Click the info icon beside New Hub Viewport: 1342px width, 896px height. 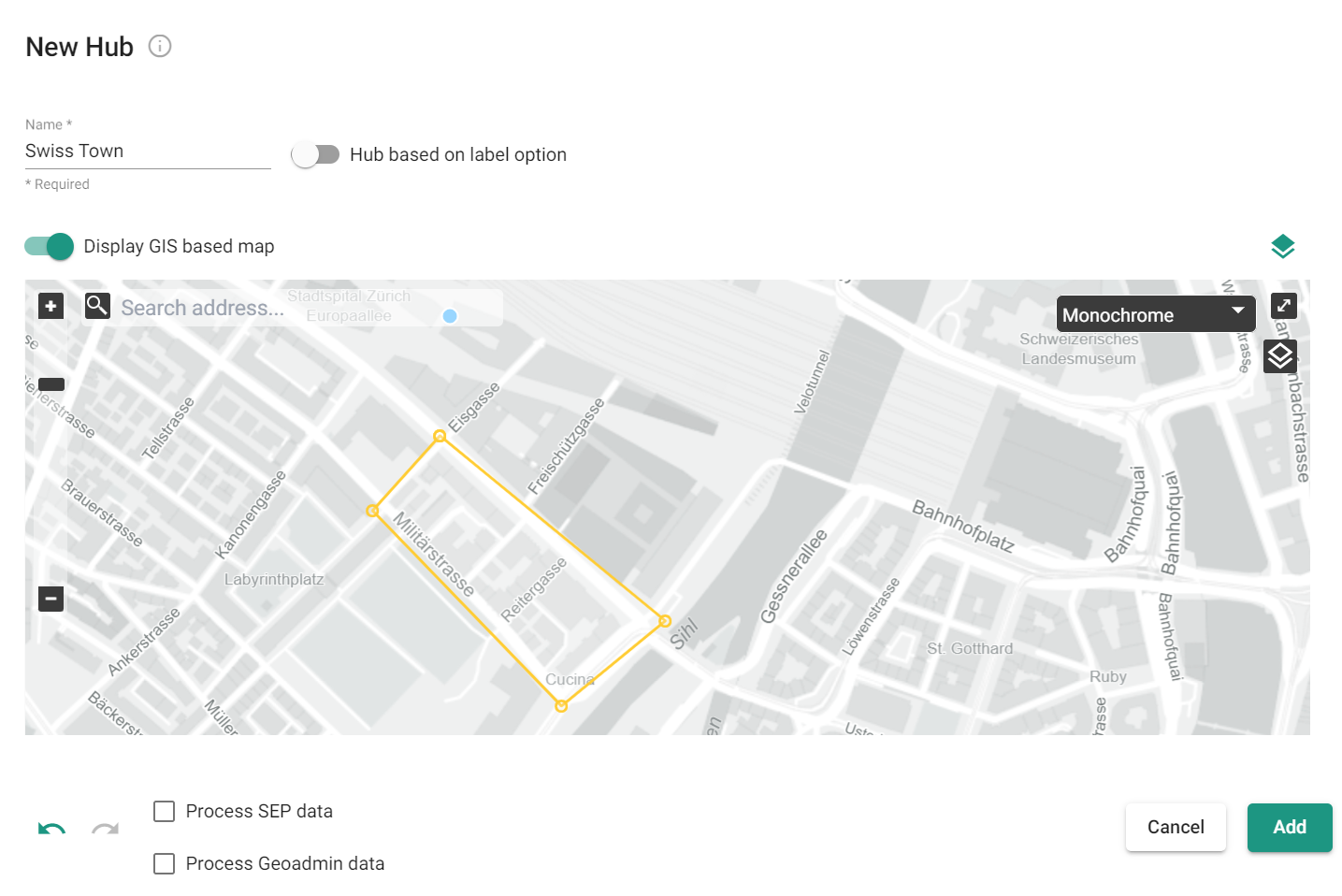pos(160,46)
